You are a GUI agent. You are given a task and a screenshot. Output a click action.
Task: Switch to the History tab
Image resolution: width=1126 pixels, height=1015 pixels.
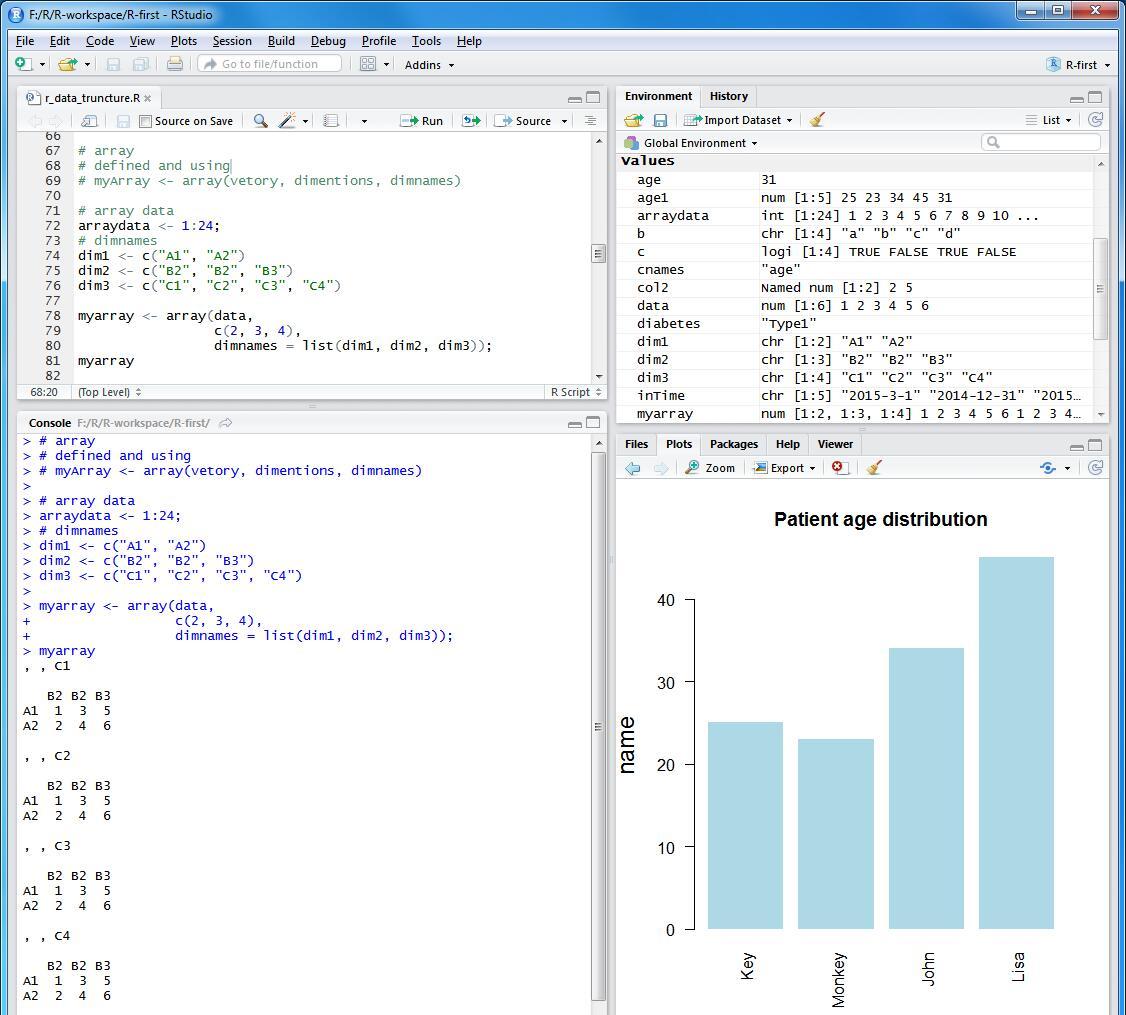point(728,96)
